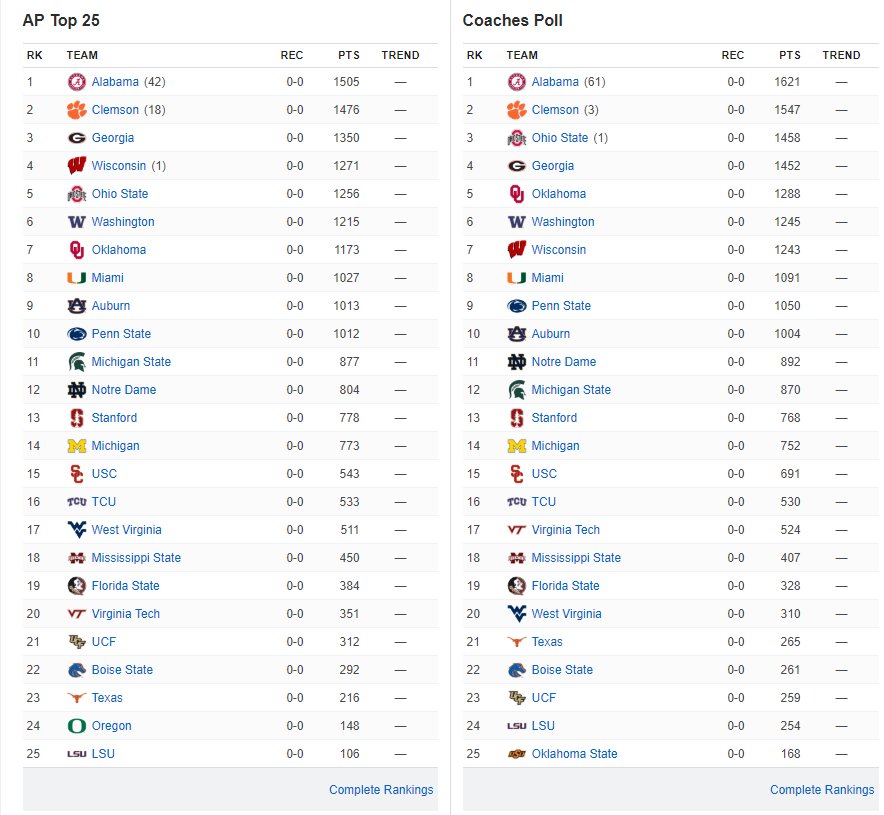The height and width of the screenshot is (815, 884).
Task: Click the Penn State logo in Coaches Poll
Action: coord(516,306)
